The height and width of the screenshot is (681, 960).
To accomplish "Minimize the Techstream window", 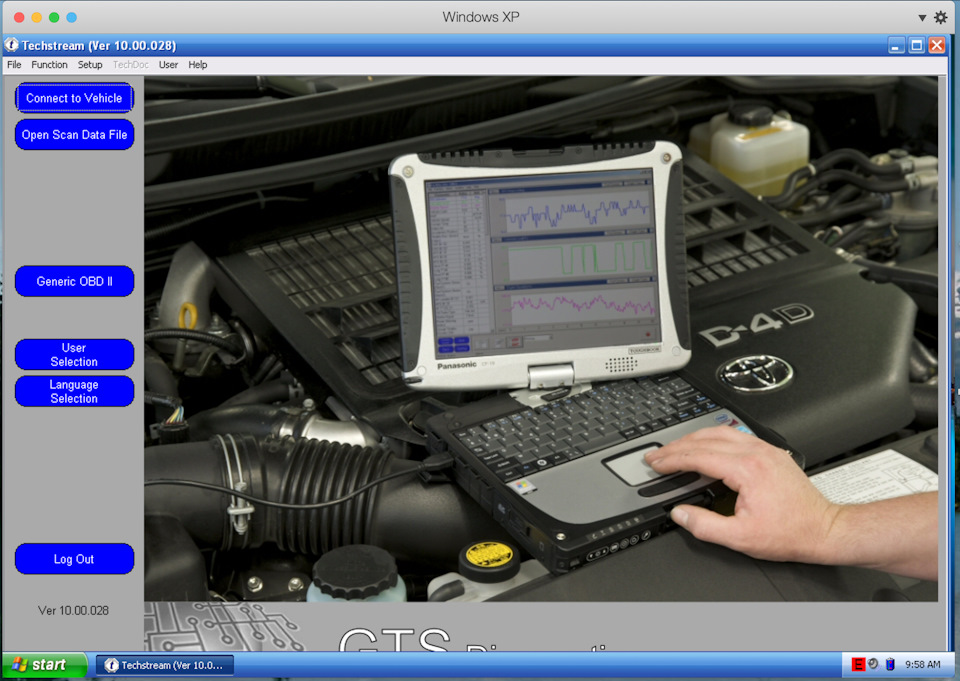I will pyautogui.click(x=896, y=45).
